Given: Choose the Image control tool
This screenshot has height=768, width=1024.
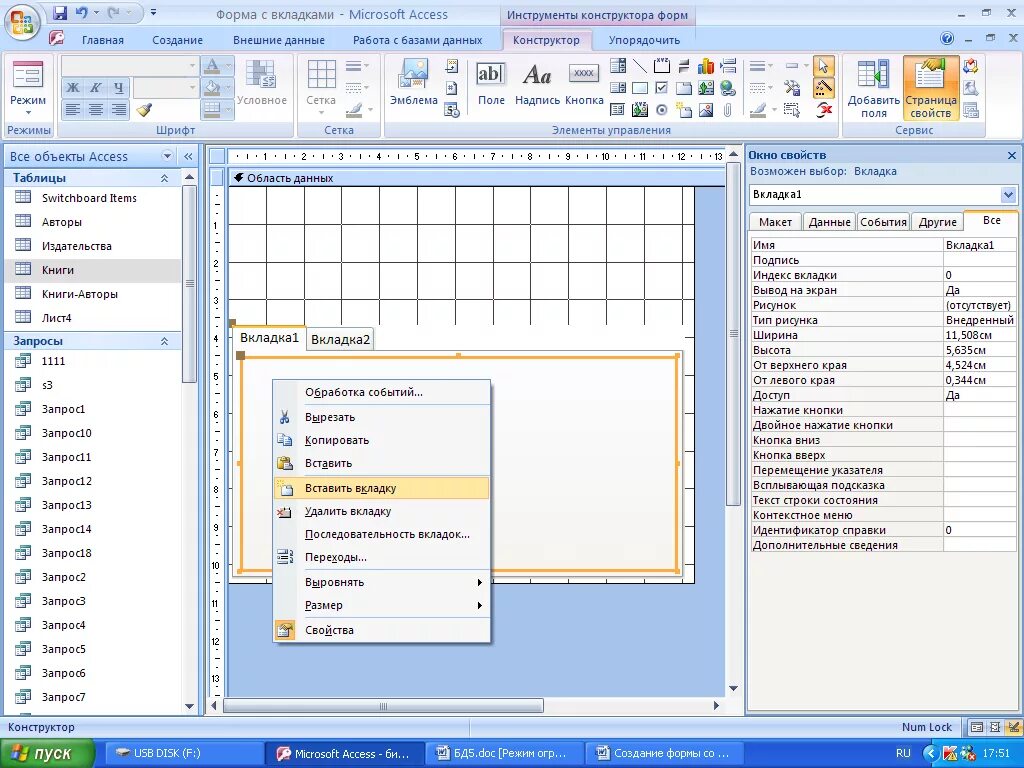Looking at the screenshot, I should (706, 110).
